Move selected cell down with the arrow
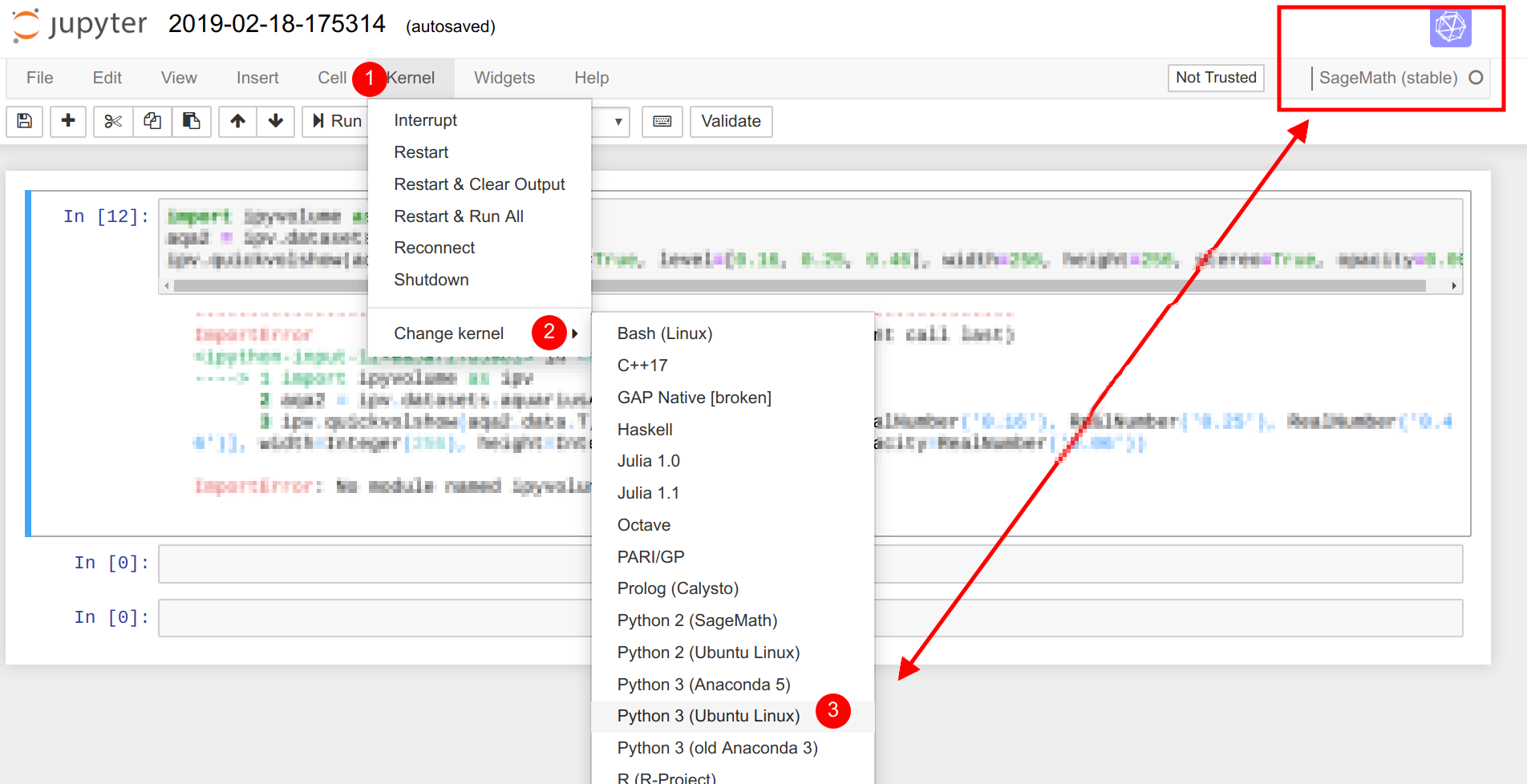This screenshot has width=1527, height=784. pos(276,121)
